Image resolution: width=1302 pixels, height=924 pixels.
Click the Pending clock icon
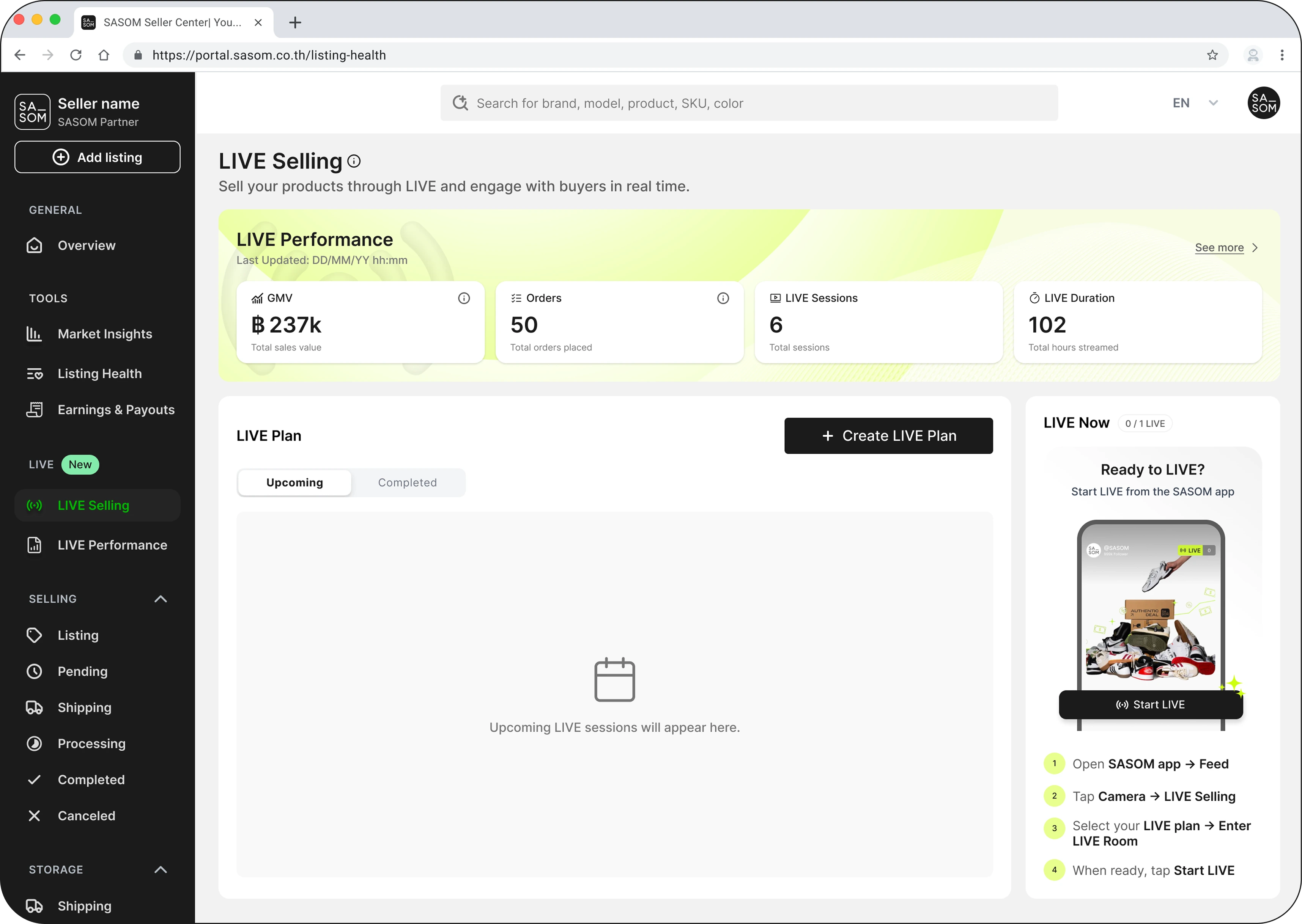pos(34,671)
